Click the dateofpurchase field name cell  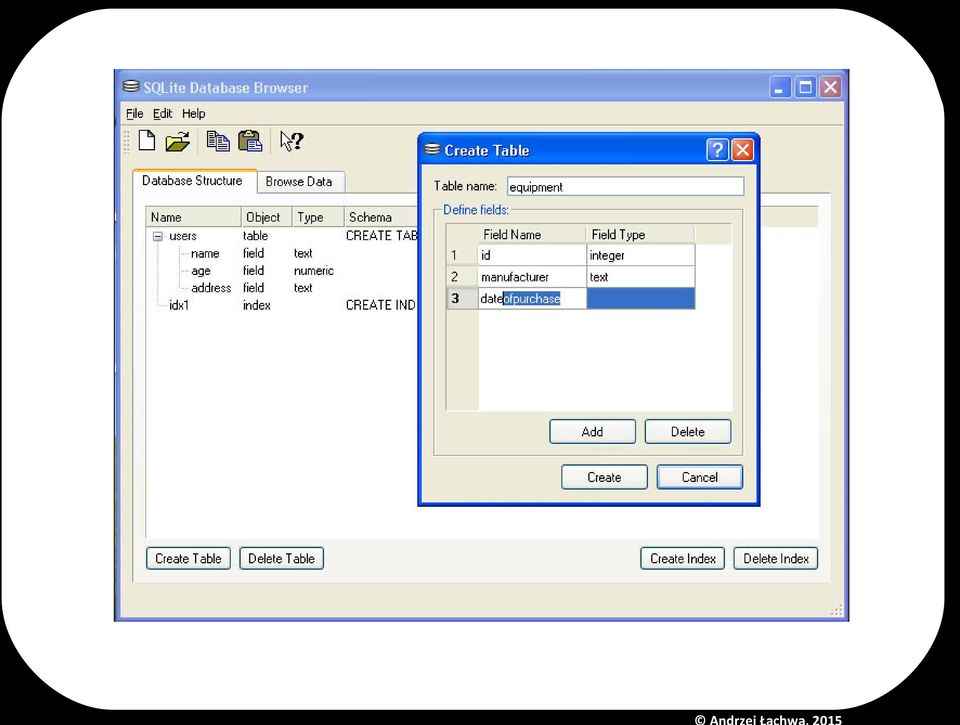[x=531, y=298]
